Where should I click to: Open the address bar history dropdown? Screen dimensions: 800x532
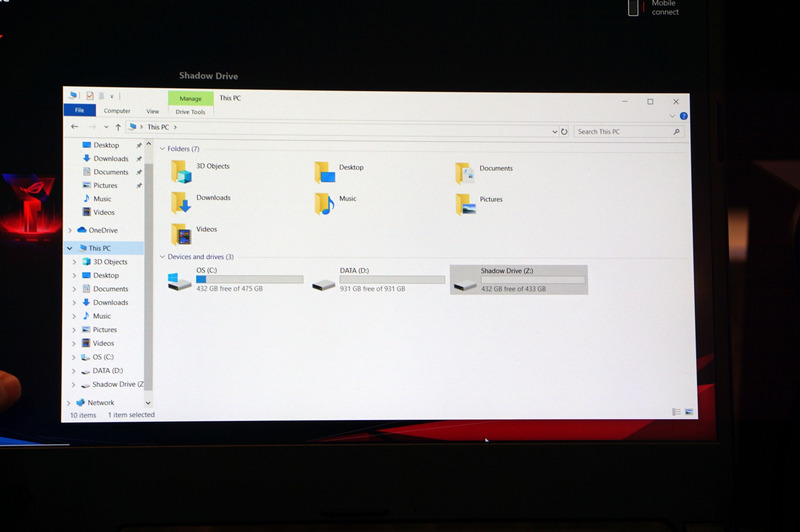[x=555, y=132]
